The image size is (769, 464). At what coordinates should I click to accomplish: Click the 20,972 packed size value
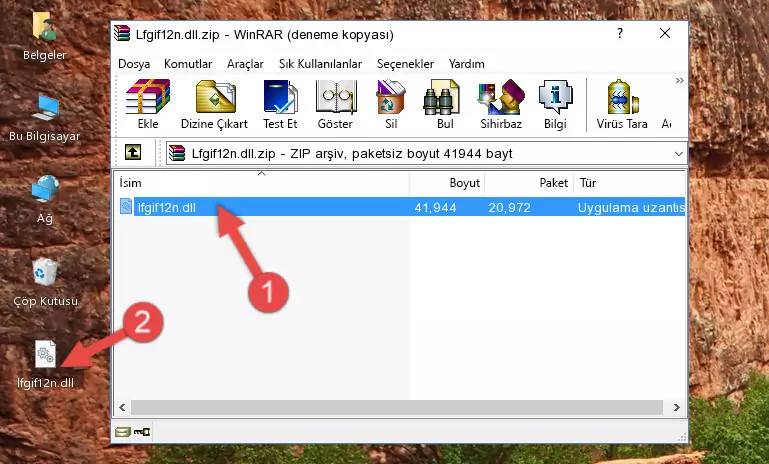[x=509, y=207]
